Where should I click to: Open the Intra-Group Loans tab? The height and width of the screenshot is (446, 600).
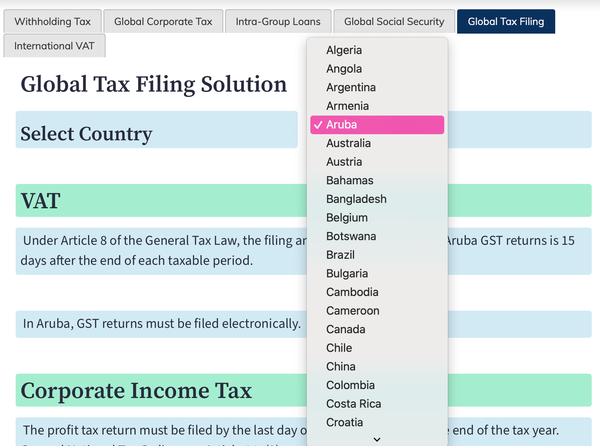pyautogui.click(x=278, y=21)
